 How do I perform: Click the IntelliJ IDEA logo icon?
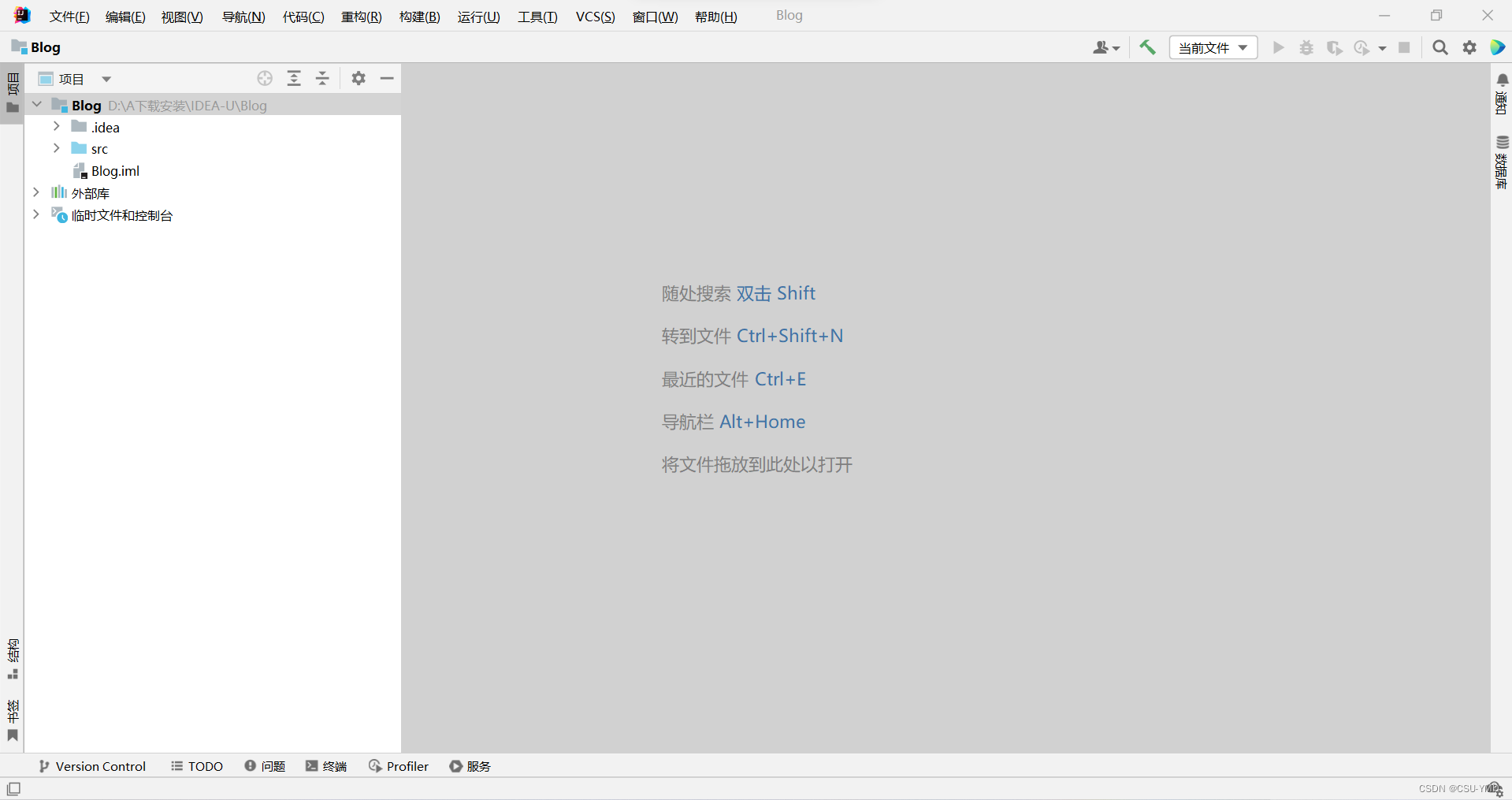tap(22, 16)
